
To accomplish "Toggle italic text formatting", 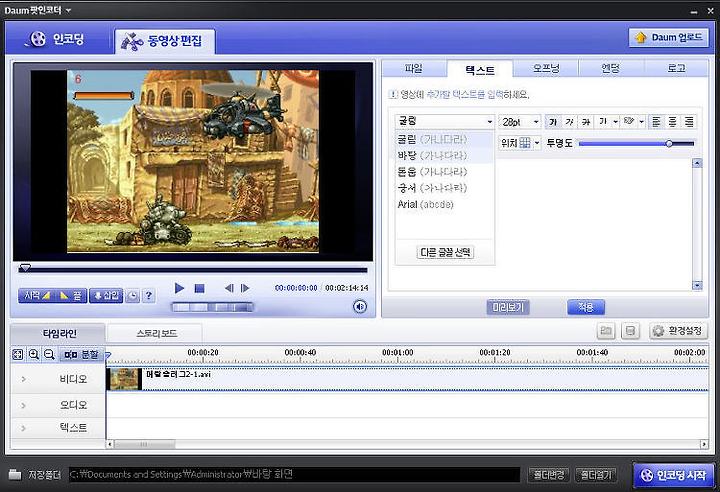I will [x=569, y=122].
